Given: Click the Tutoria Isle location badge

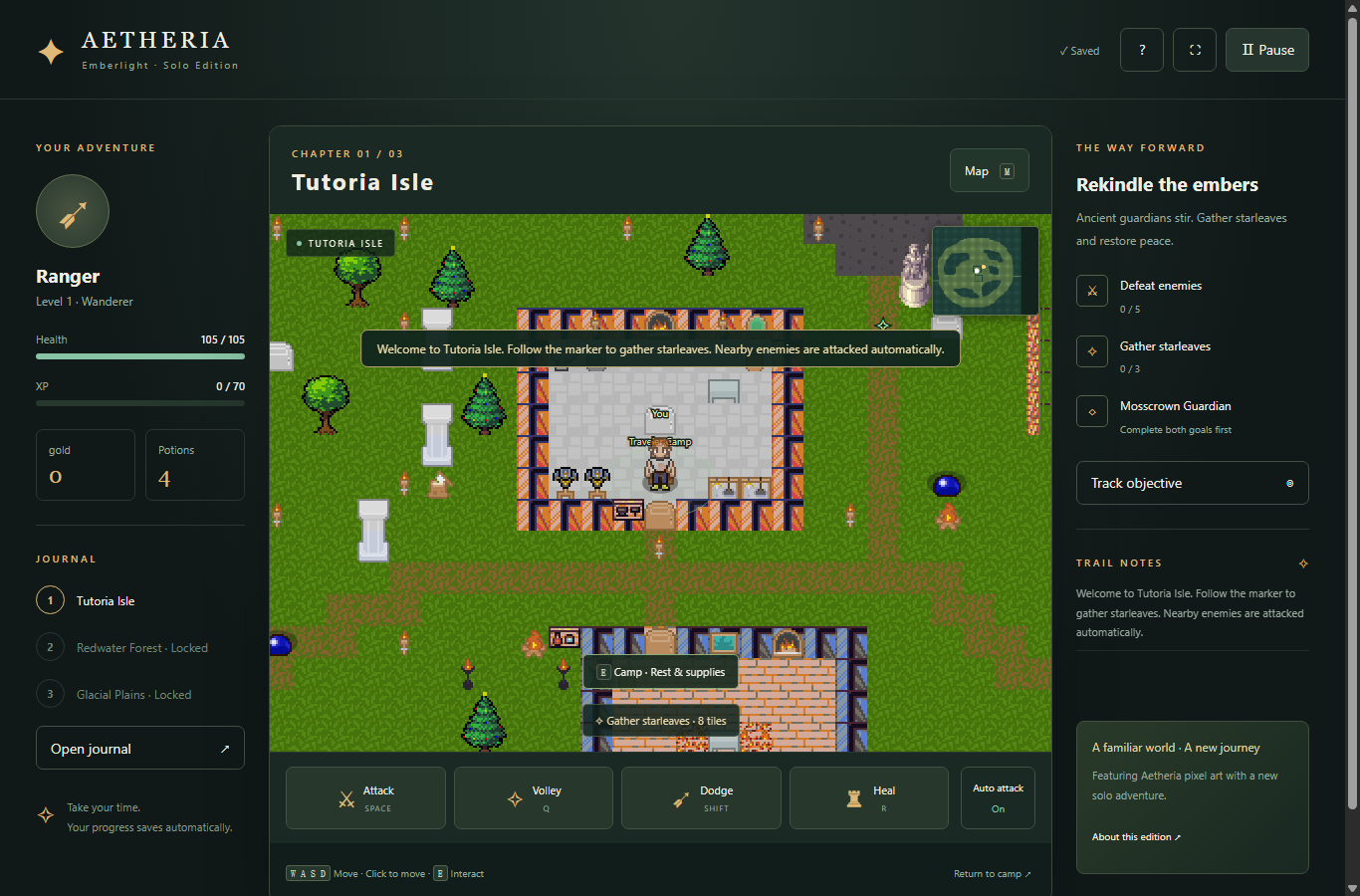Looking at the screenshot, I should coord(340,243).
